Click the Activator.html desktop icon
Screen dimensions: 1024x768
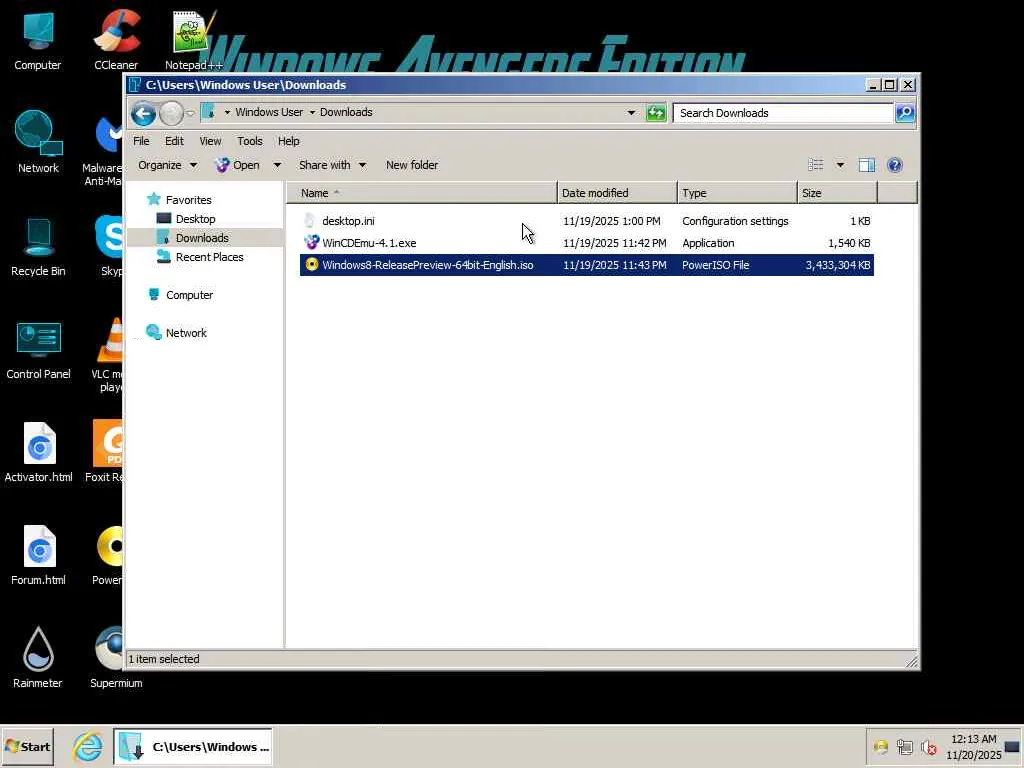(x=38, y=453)
